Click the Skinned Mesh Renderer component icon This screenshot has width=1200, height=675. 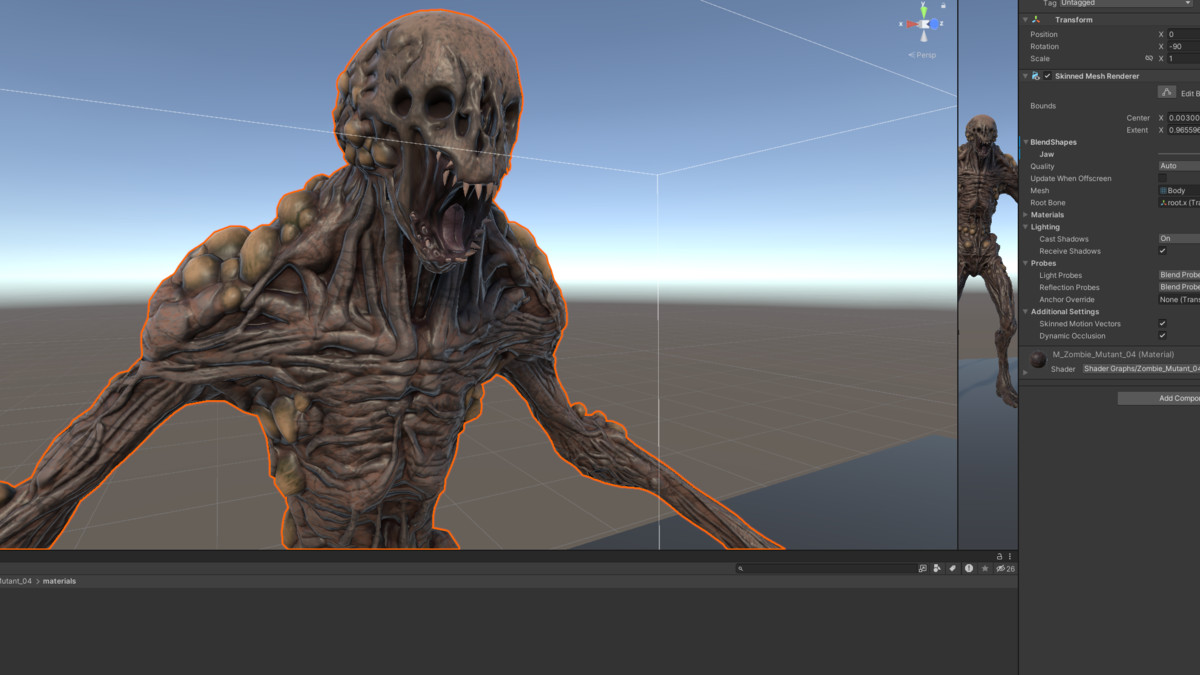tap(1036, 76)
